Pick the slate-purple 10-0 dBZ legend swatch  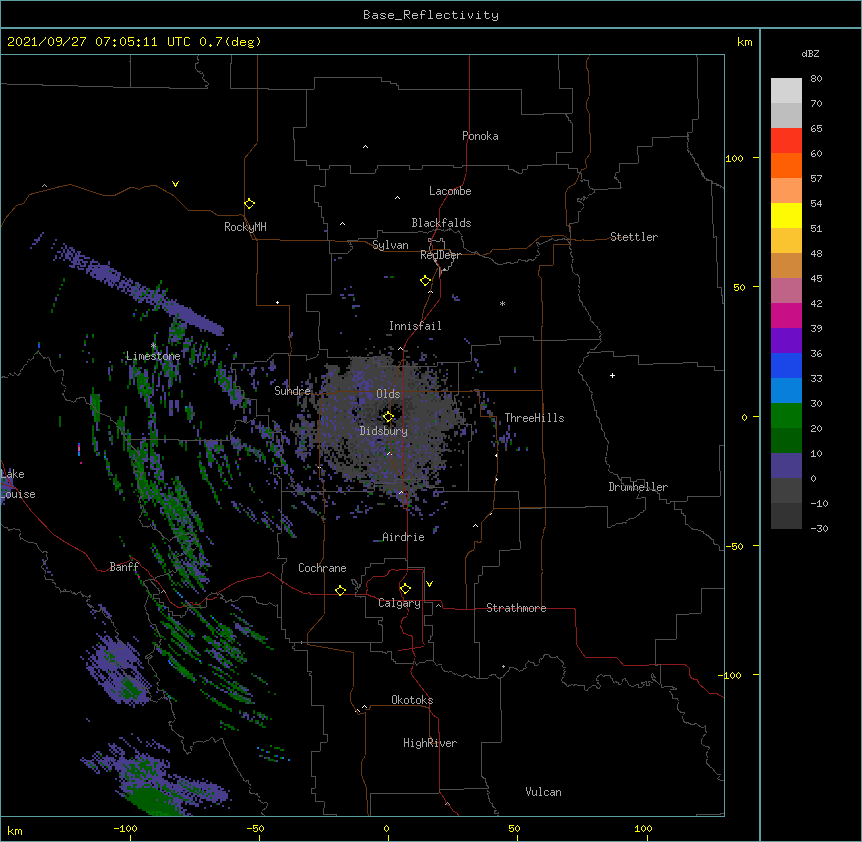786,466
